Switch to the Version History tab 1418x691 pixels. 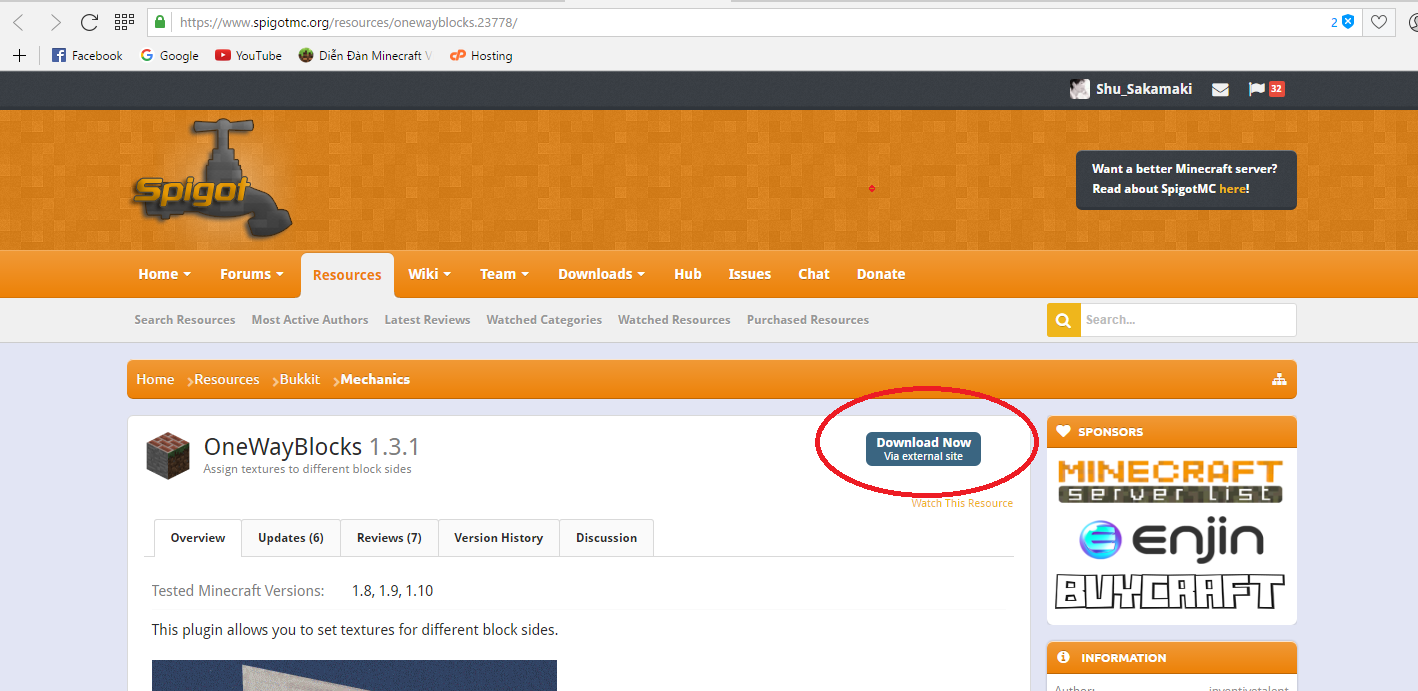499,538
